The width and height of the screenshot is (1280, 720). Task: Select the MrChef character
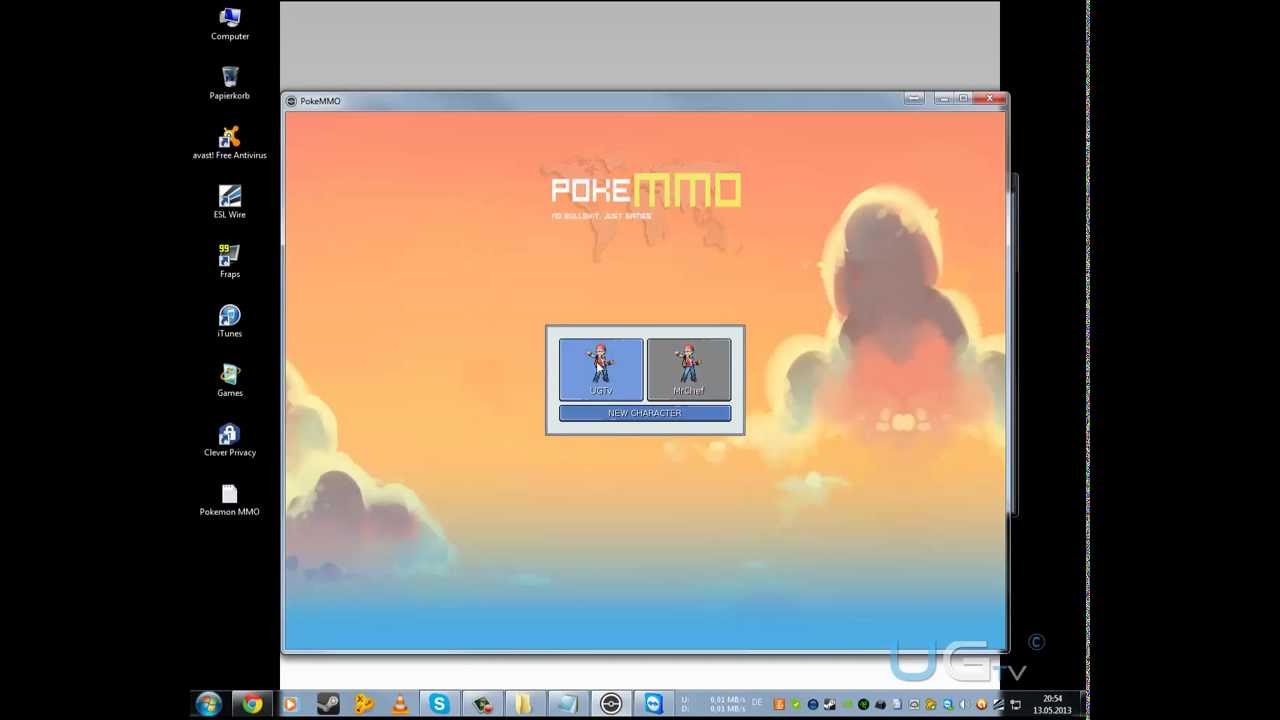[689, 369]
